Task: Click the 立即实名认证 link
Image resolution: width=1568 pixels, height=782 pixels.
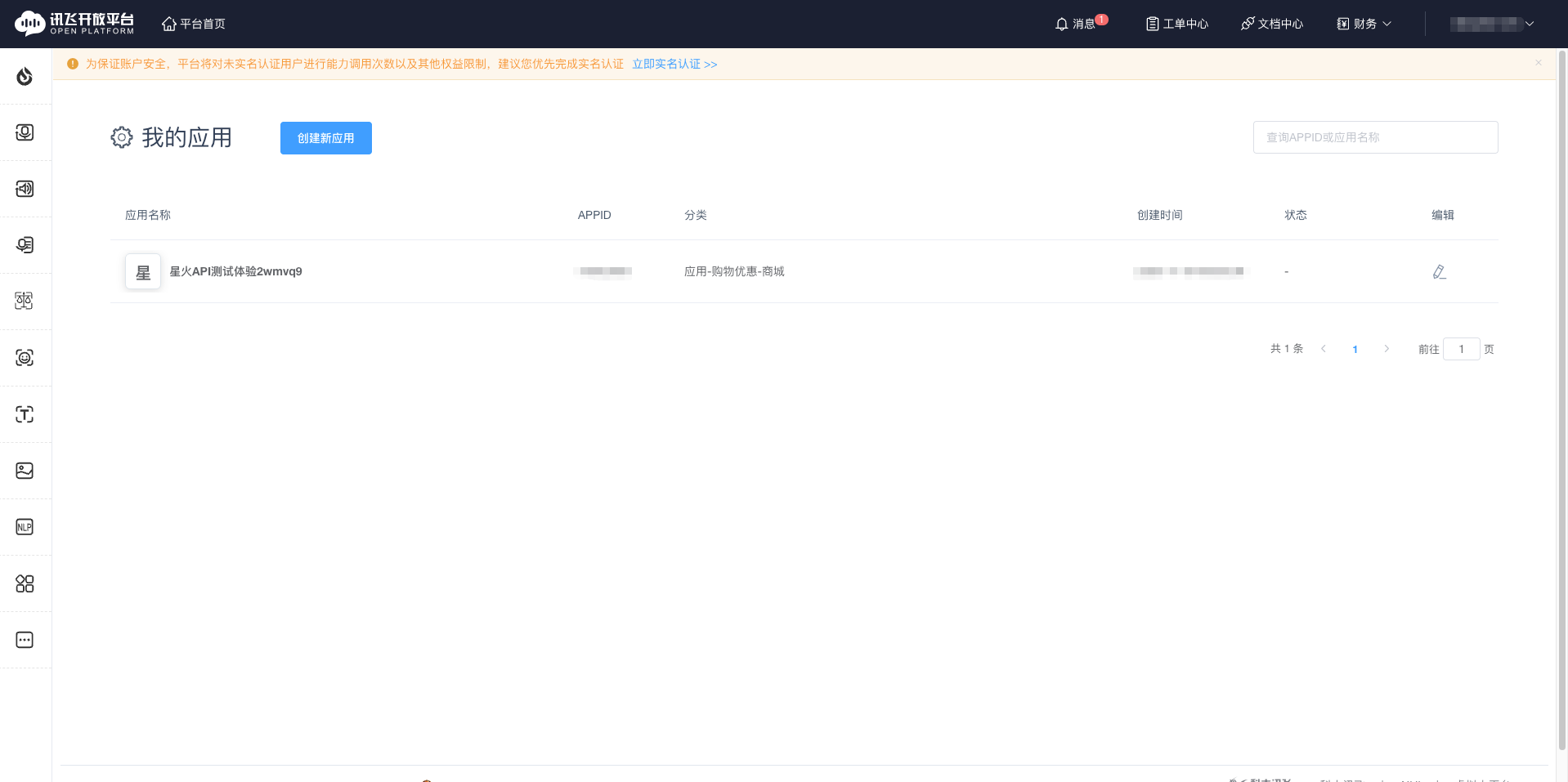Action: point(674,64)
